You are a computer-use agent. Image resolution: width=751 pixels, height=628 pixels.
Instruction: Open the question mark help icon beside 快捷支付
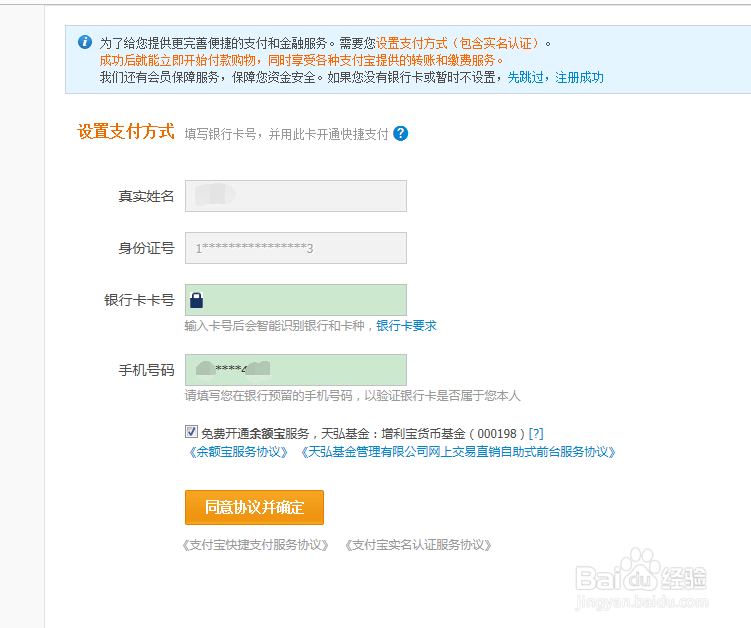400,134
